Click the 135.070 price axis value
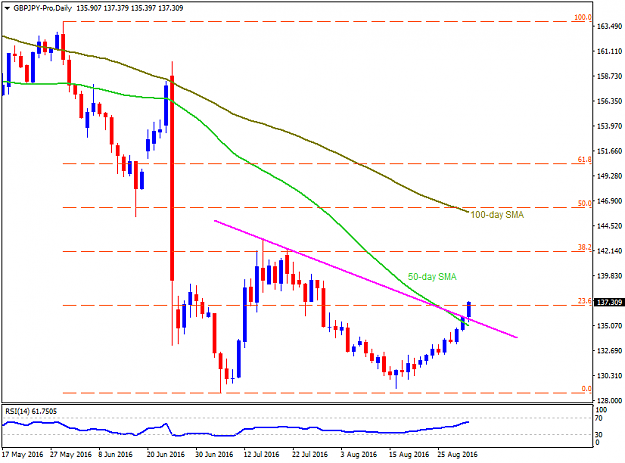Viewport: 625px width, 463px height. (609, 326)
